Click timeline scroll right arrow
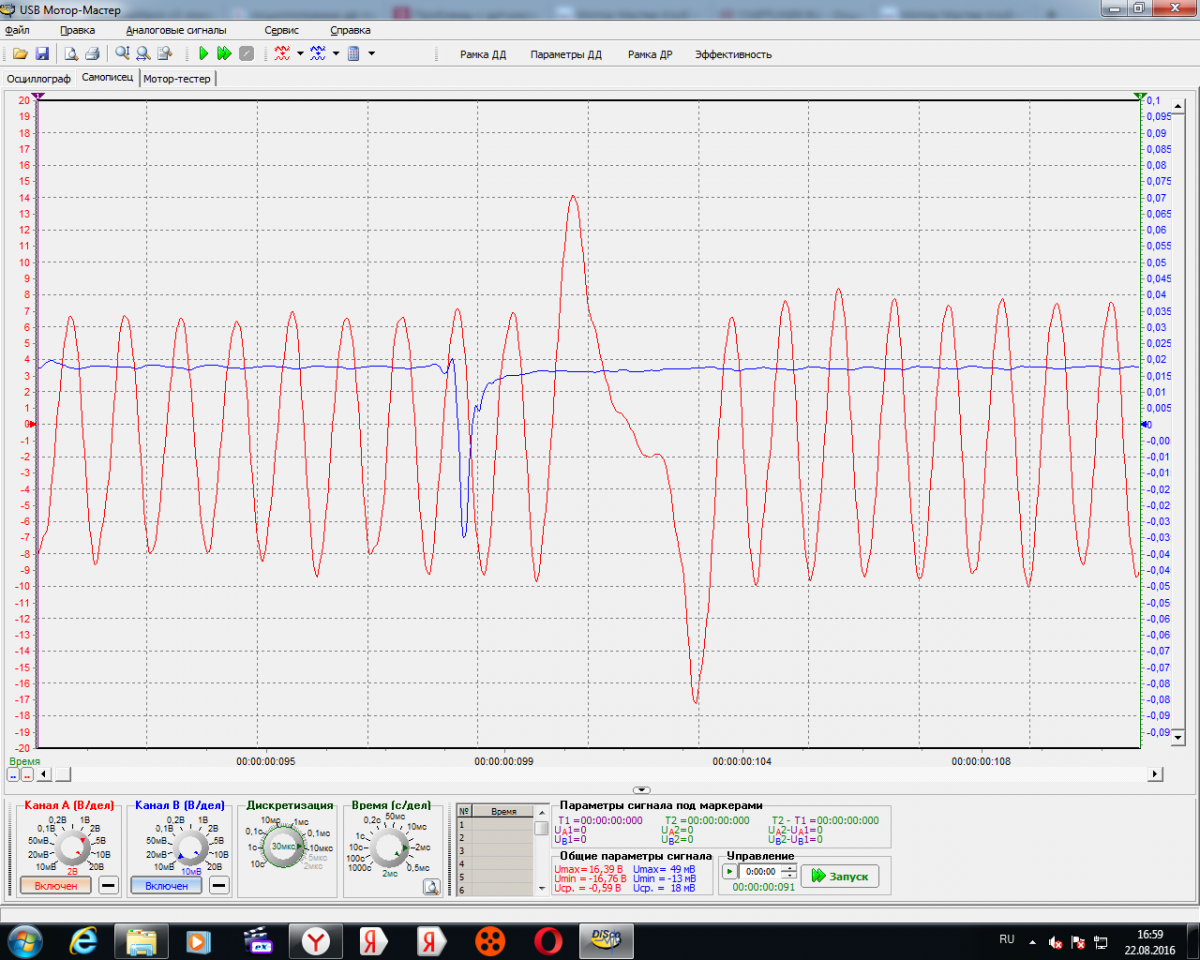This screenshot has width=1200, height=960. [1155, 774]
